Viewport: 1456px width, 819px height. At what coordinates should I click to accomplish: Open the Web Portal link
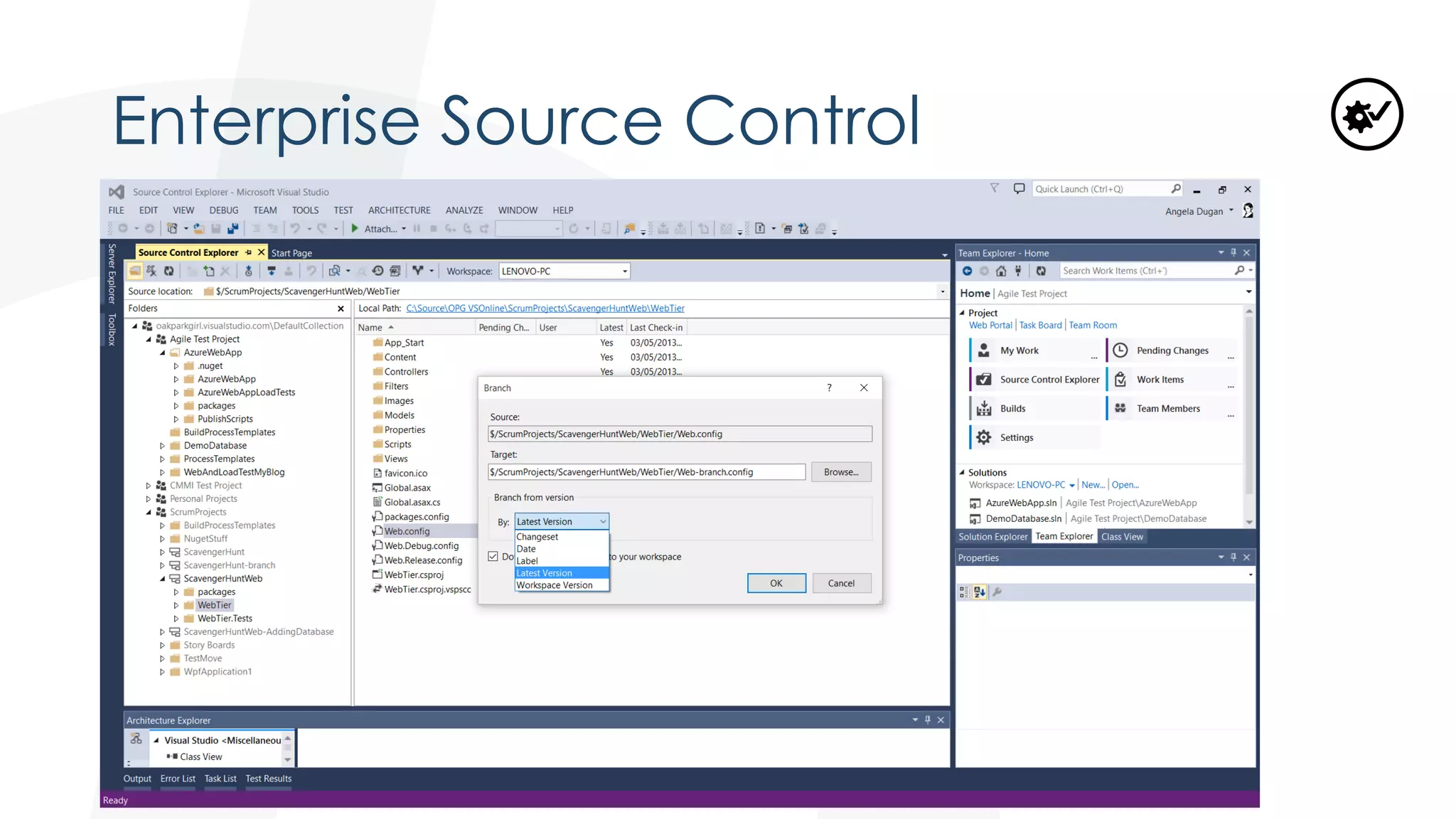click(990, 325)
